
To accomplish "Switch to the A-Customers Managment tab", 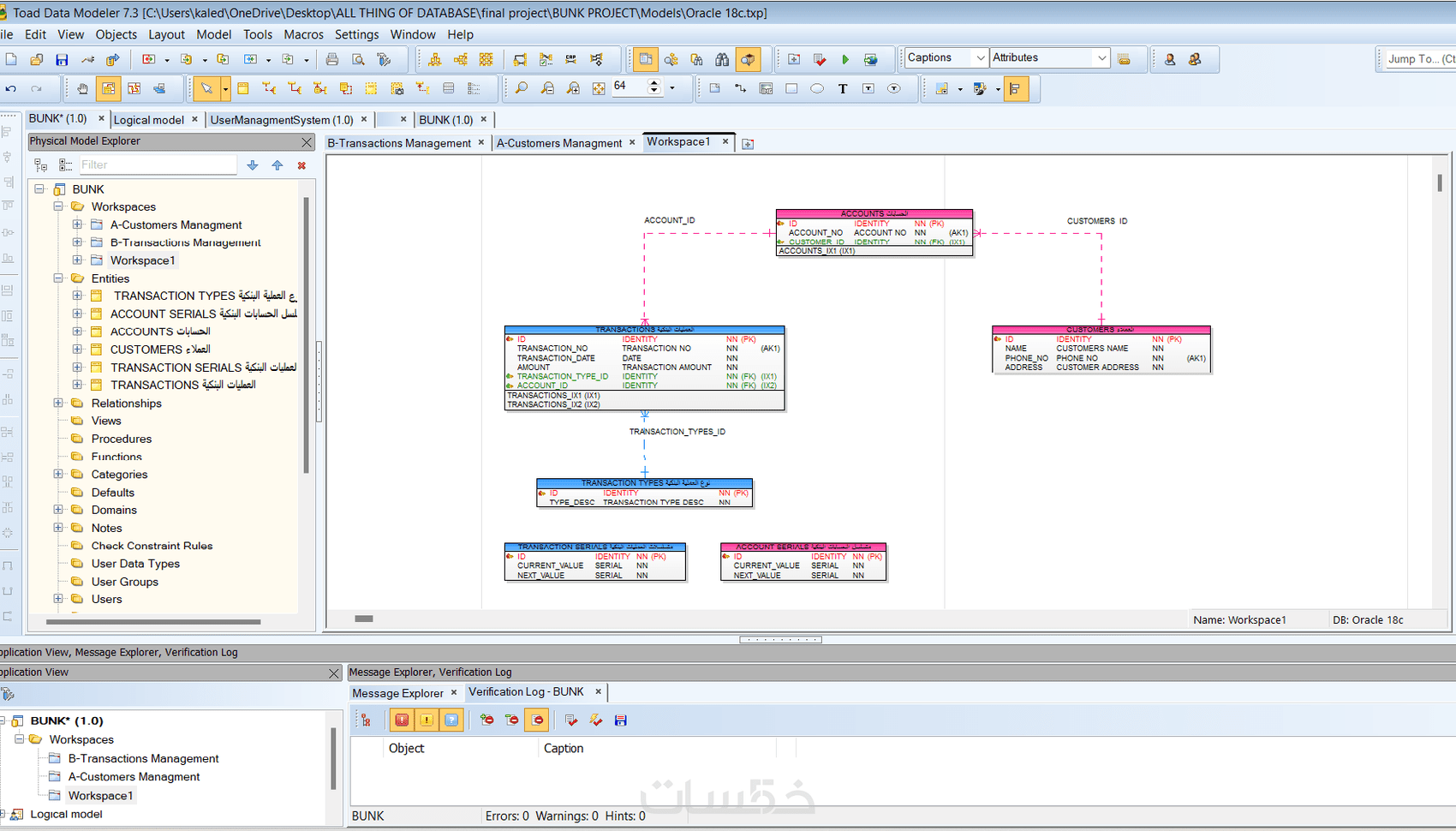I will point(559,143).
